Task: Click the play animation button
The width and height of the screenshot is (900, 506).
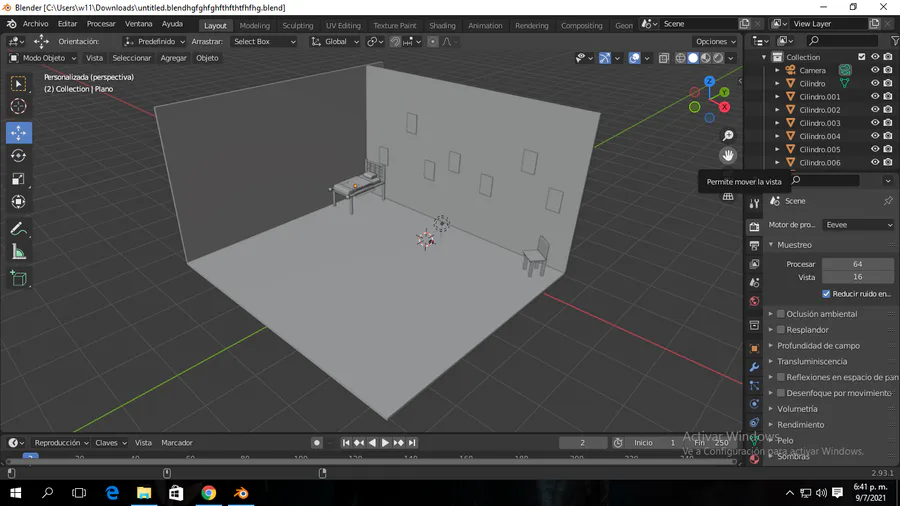Action: (x=385, y=443)
